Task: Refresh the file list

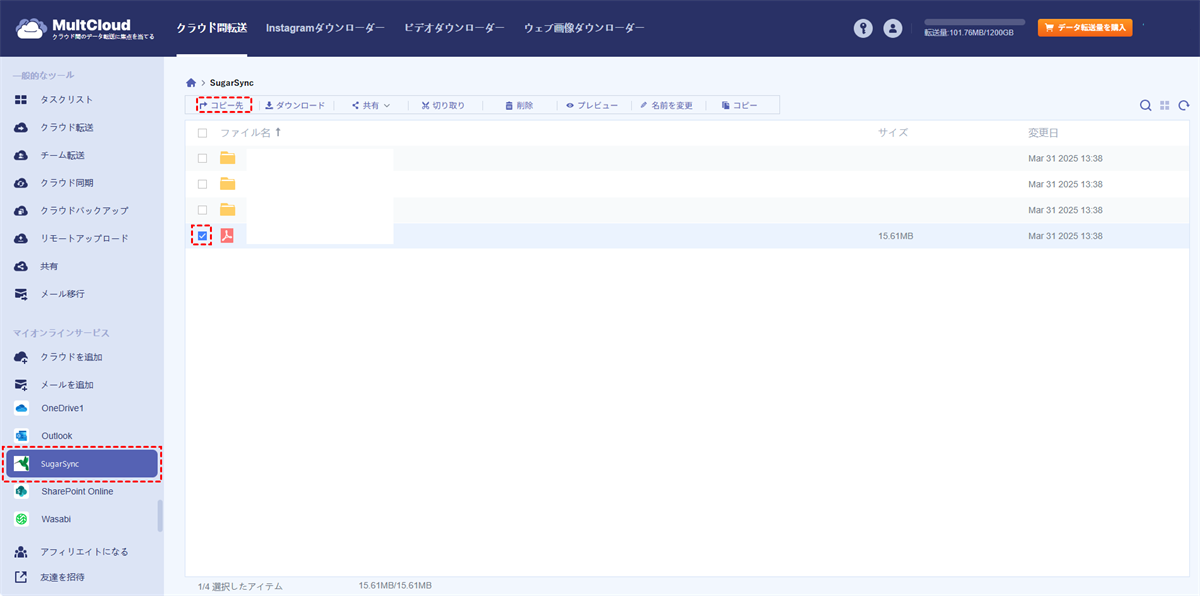Action: point(1184,105)
